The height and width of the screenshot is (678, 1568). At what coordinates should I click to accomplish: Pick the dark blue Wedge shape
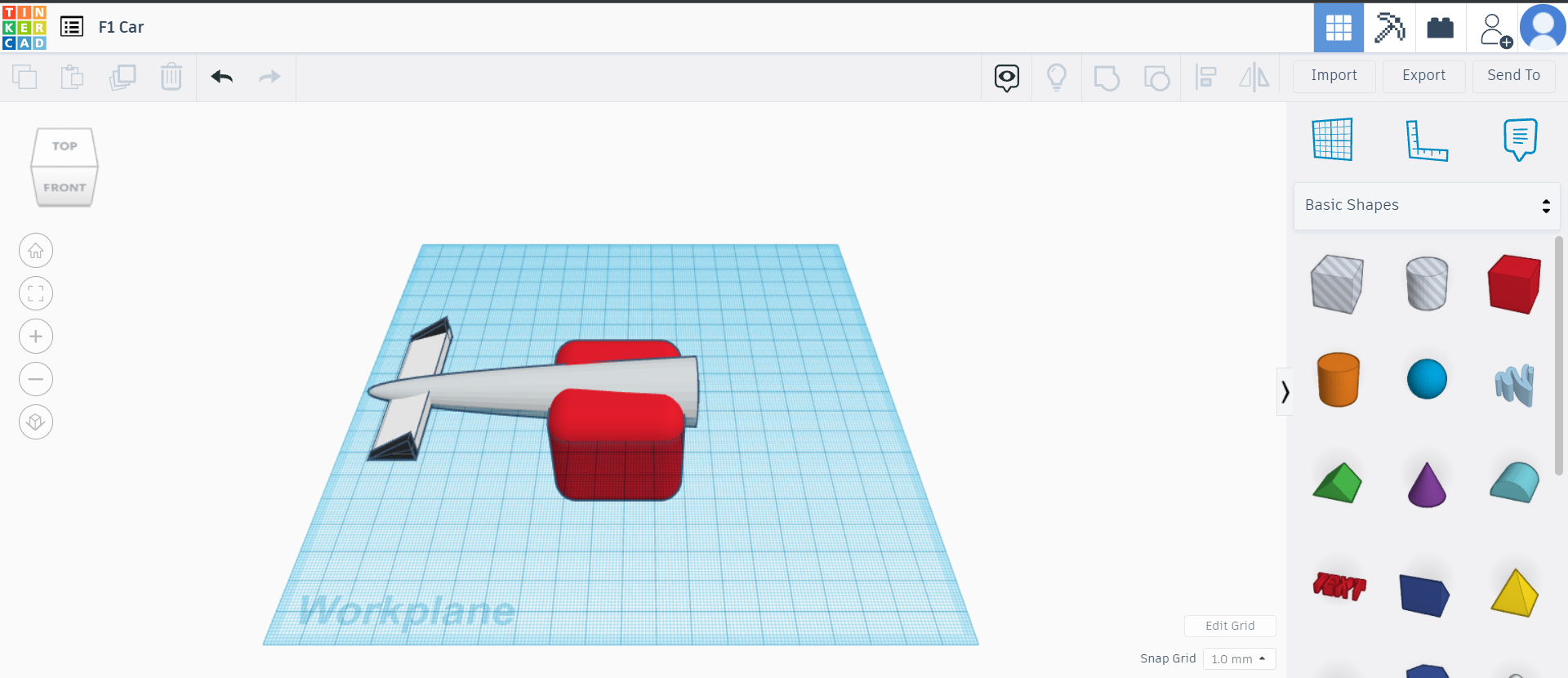tap(1424, 595)
